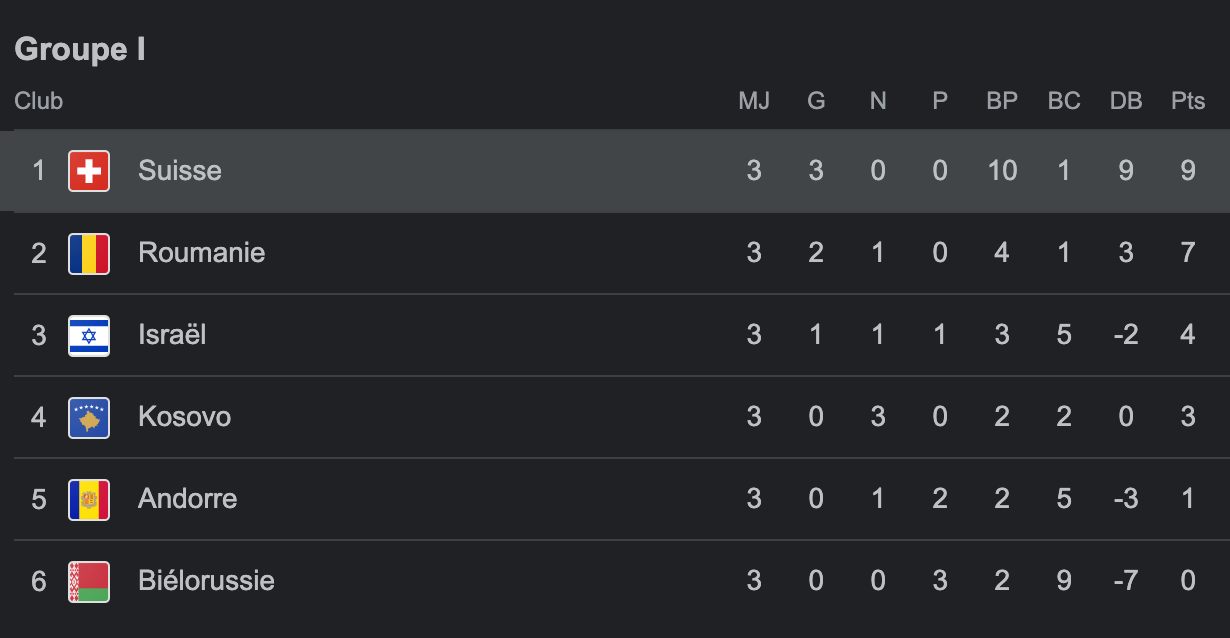This screenshot has width=1230, height=638.
Task: Click the Groupe I heading
Action: [x=80, y=49]
